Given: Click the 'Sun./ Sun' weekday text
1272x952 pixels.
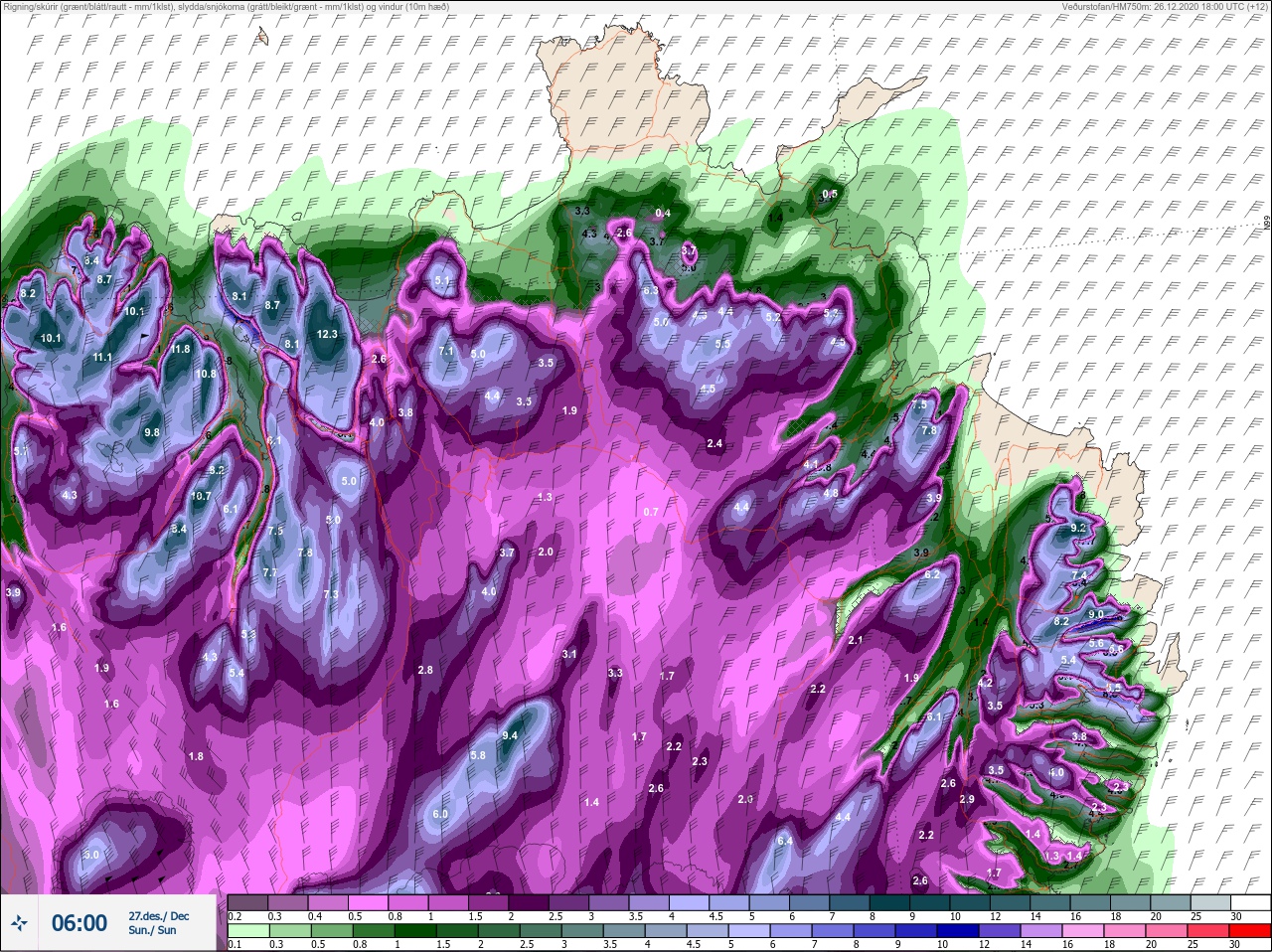Looking at the screenshot, I should [x=152, y=930].
